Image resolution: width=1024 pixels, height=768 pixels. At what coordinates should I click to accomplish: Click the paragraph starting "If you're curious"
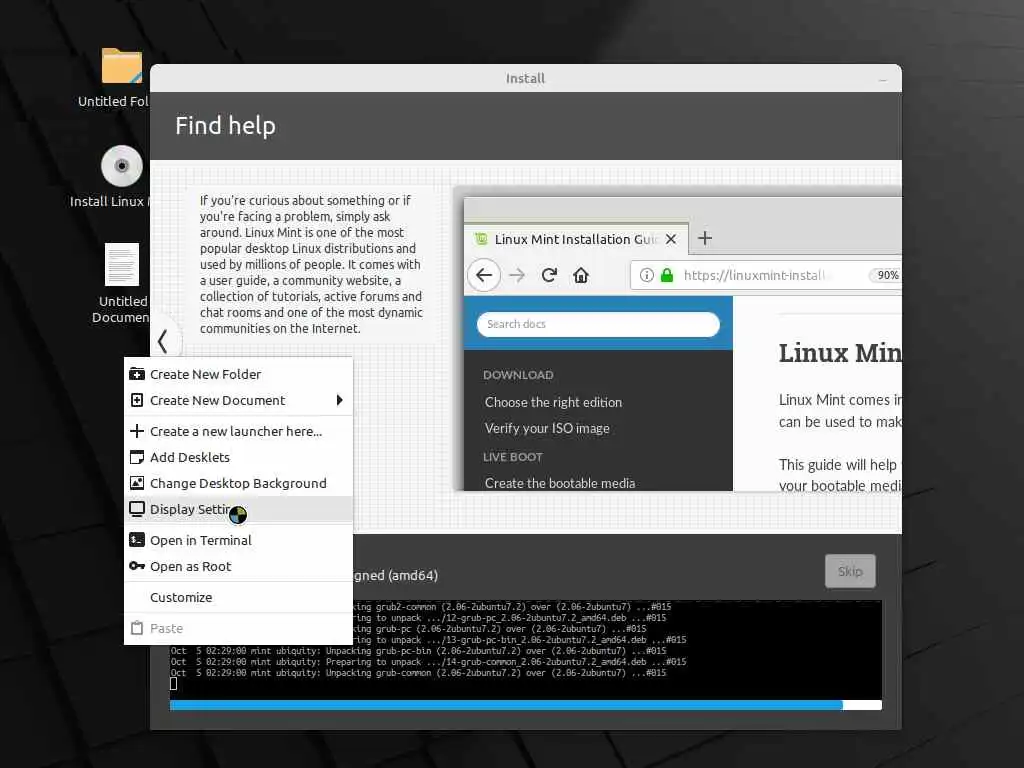click(x=312, y=264)
